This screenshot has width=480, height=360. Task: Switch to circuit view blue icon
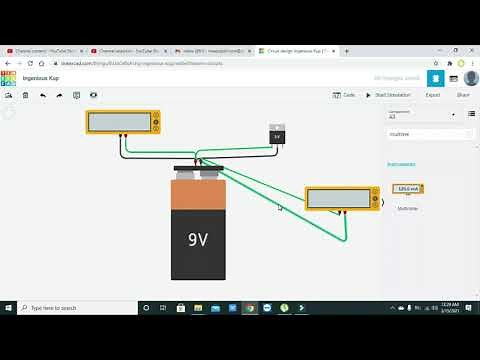coord(436,78)
